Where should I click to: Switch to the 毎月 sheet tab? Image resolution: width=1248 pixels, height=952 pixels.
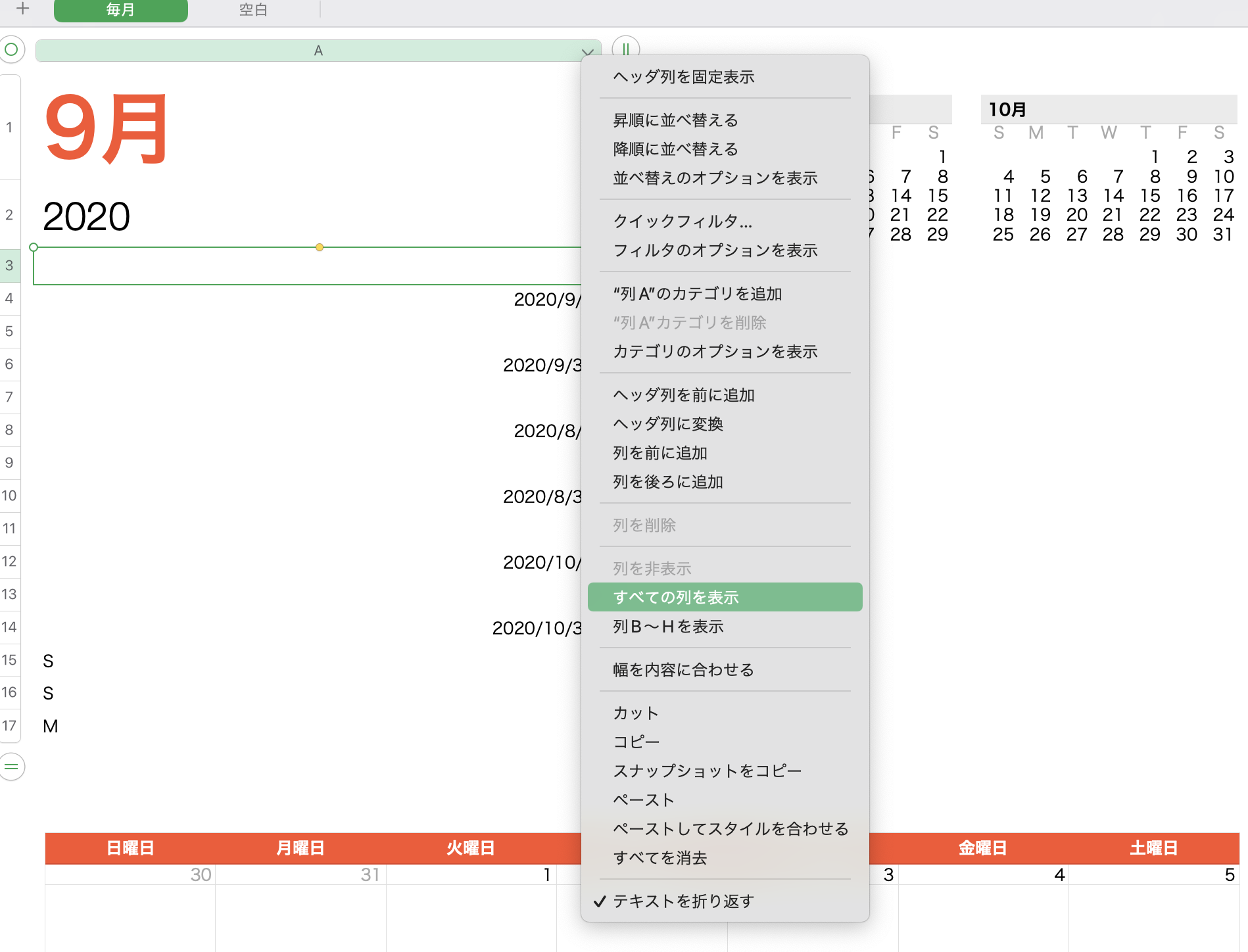(x=120, y=11)
